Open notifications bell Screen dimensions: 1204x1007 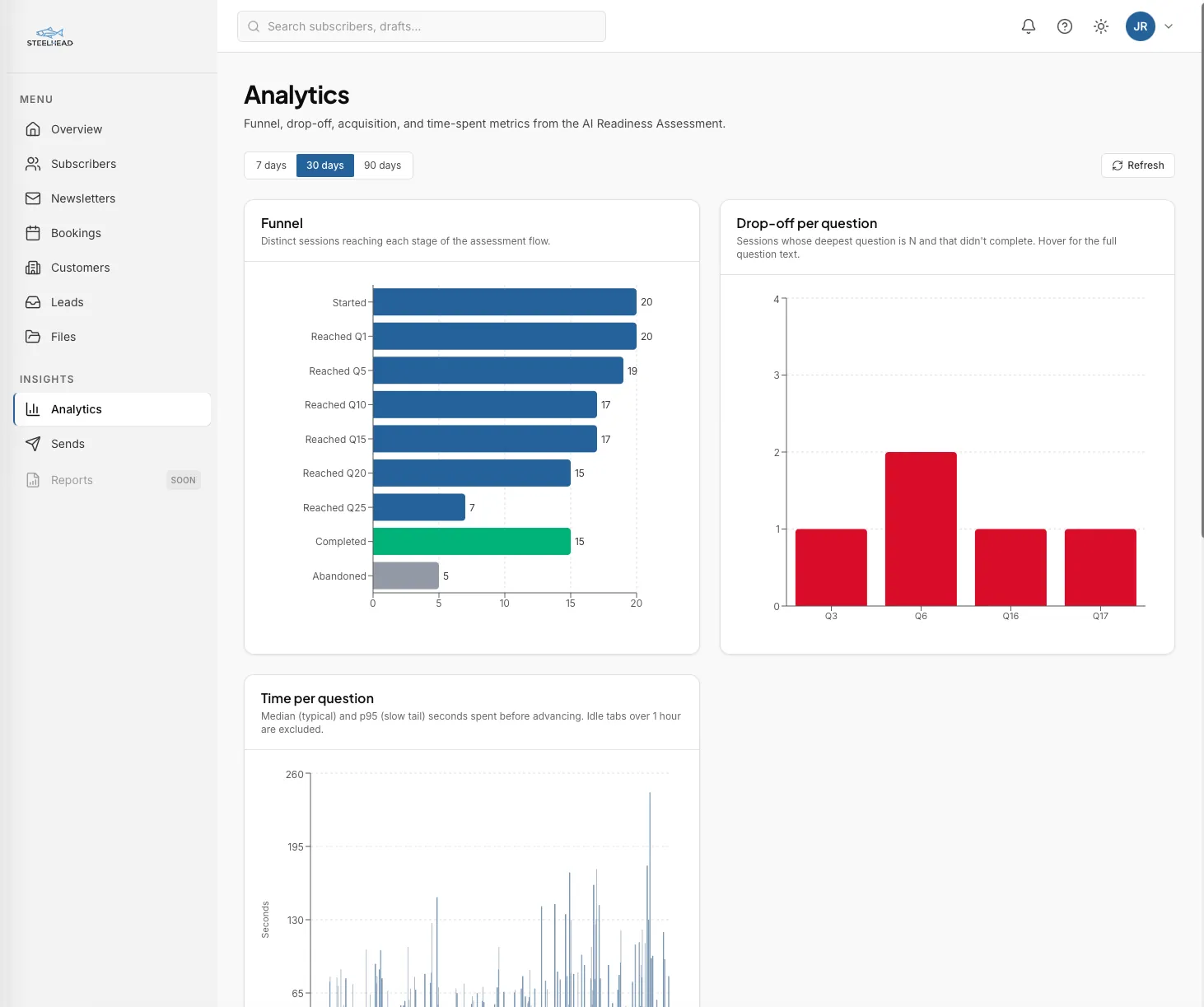click(1029, 26)
